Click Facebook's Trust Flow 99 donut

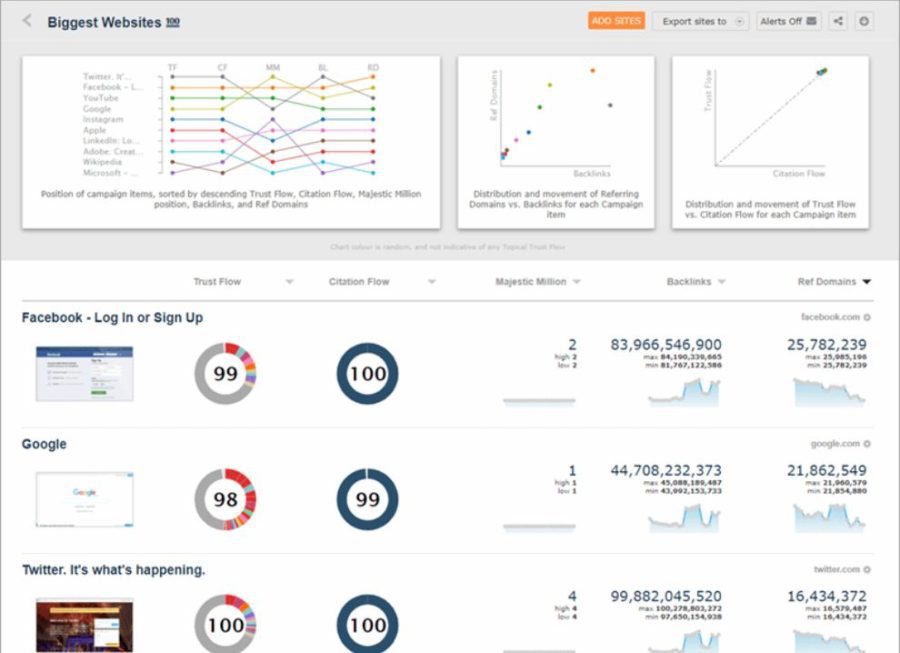(x=226, y=374)
